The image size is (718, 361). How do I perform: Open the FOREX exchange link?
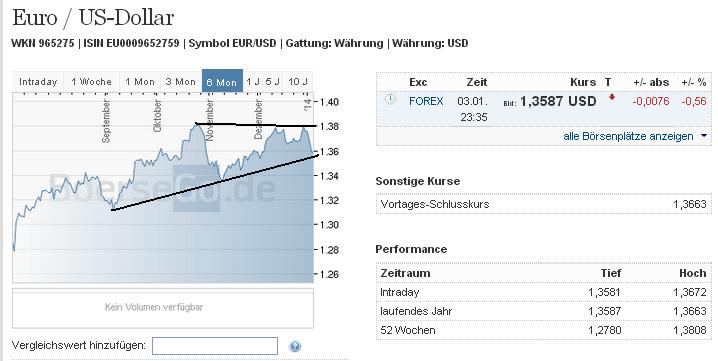click(426, 101)
